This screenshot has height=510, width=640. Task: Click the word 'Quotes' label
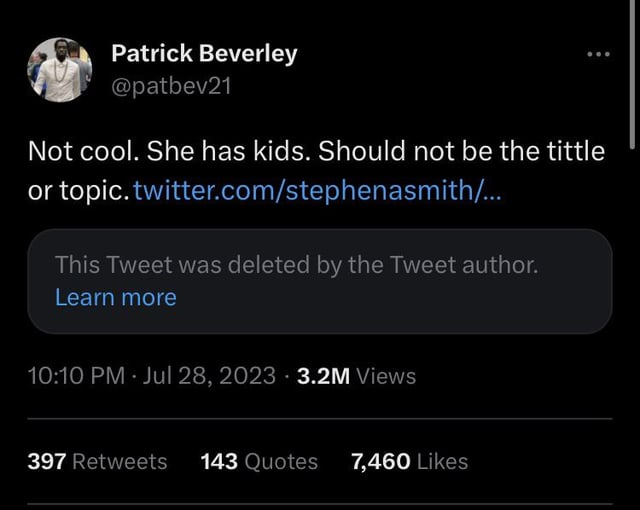pos(281,461)
